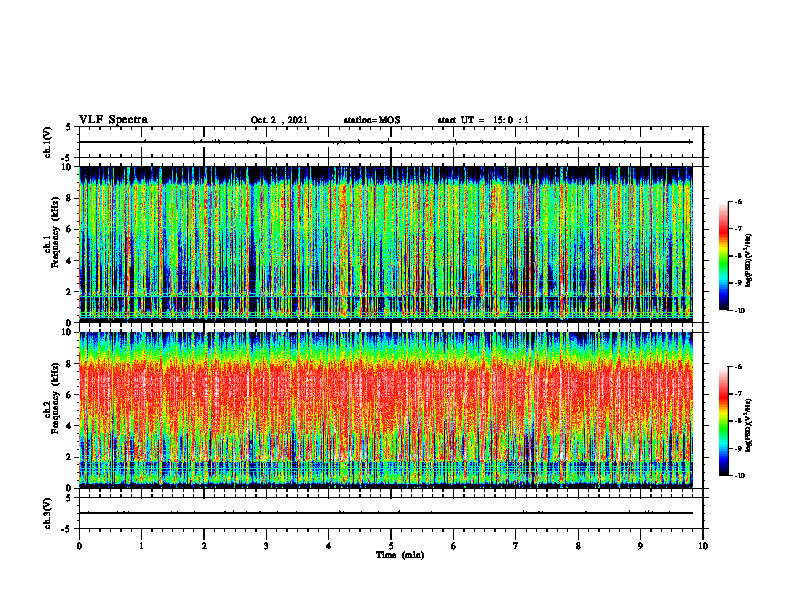792x612 pixels.
Task: Click ch.2 color bar label '-6'
Action: point(738,367)
